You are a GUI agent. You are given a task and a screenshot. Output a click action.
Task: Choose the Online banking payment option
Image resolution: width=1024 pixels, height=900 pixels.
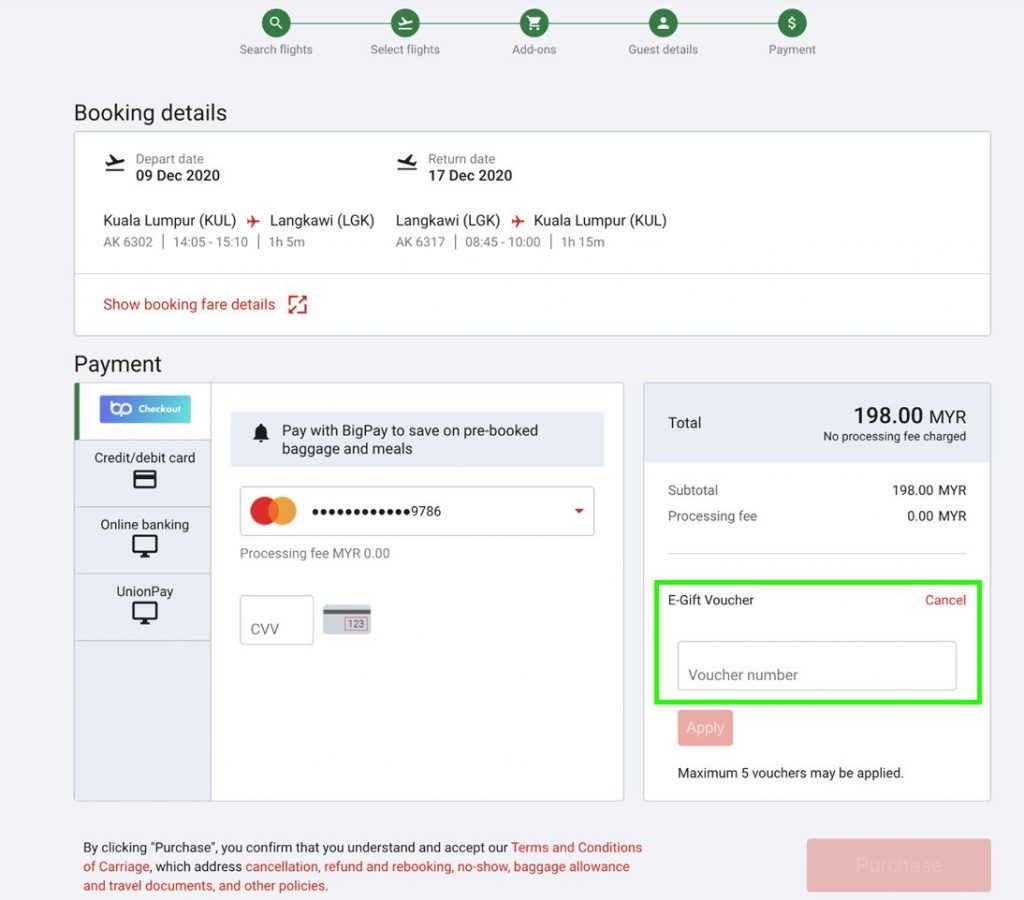144,539
